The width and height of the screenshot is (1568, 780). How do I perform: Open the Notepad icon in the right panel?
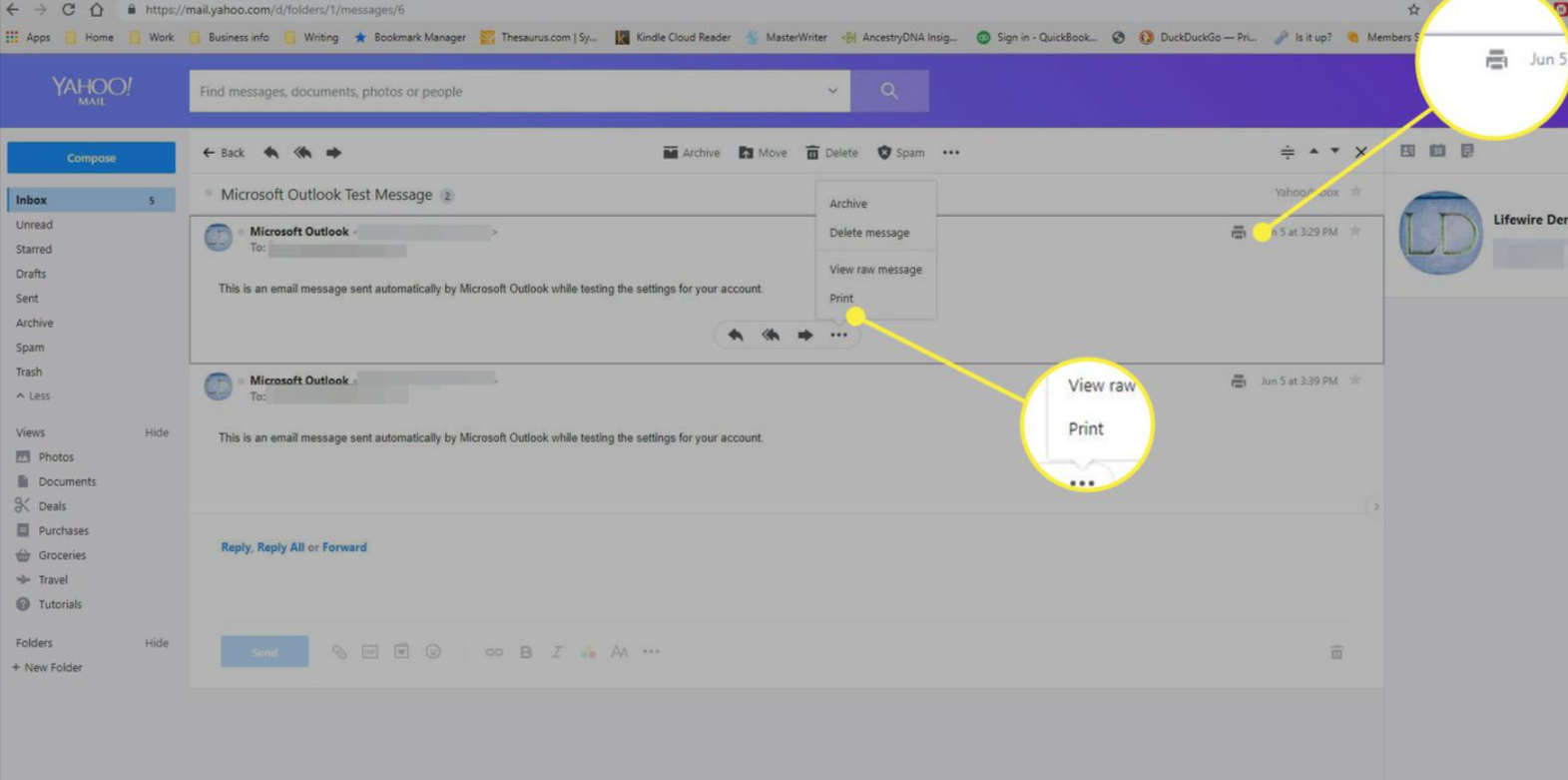click(x=1467, y=151)
